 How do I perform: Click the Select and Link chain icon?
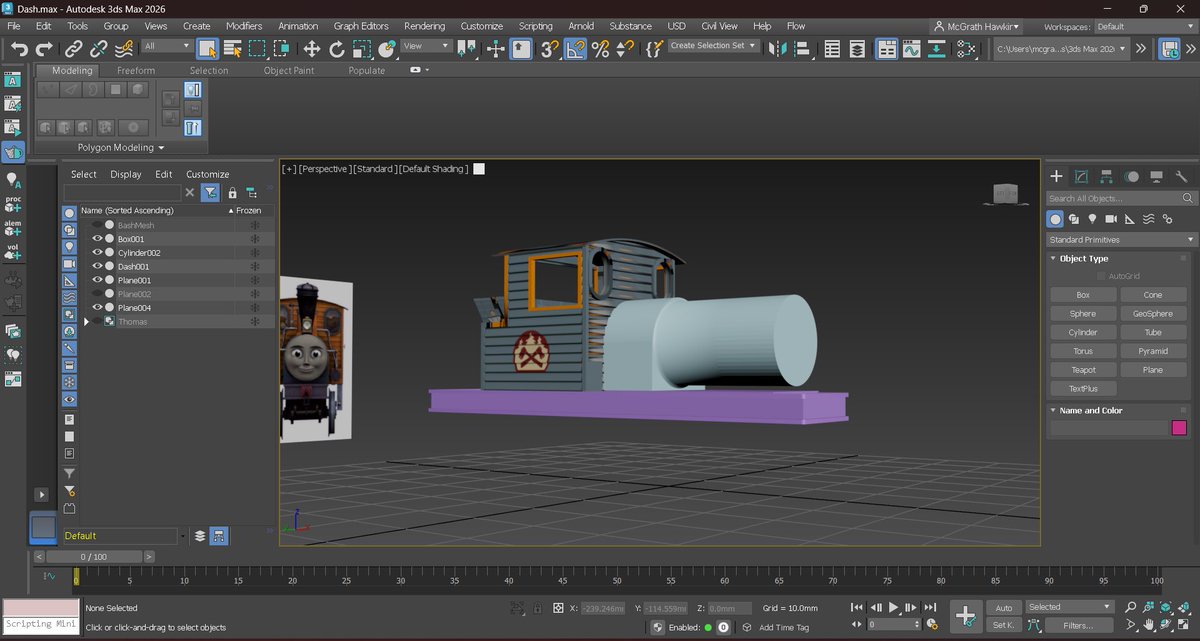(x=74, y=48)
